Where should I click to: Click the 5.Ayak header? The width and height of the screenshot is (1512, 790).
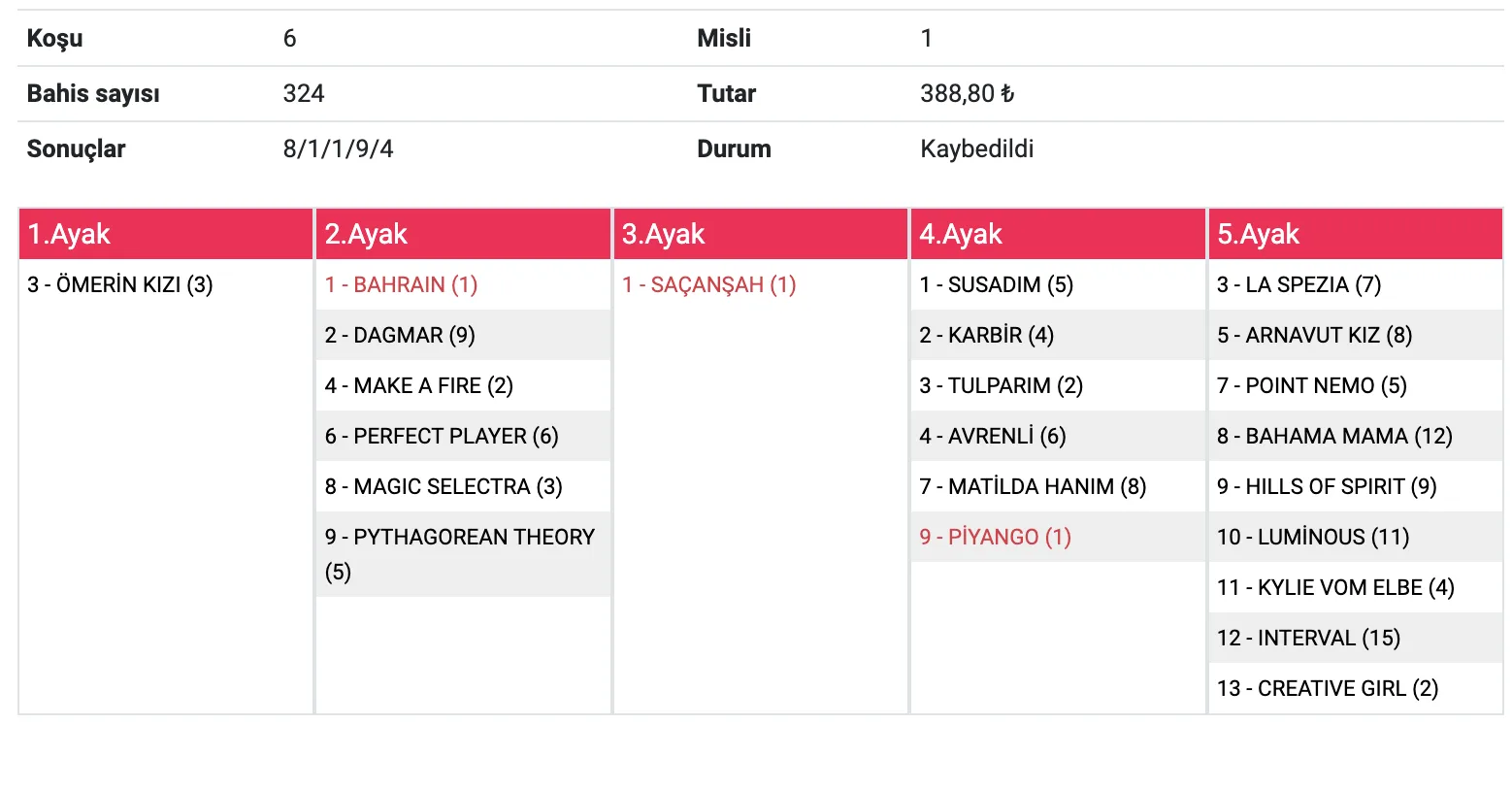pos(1258,234)
